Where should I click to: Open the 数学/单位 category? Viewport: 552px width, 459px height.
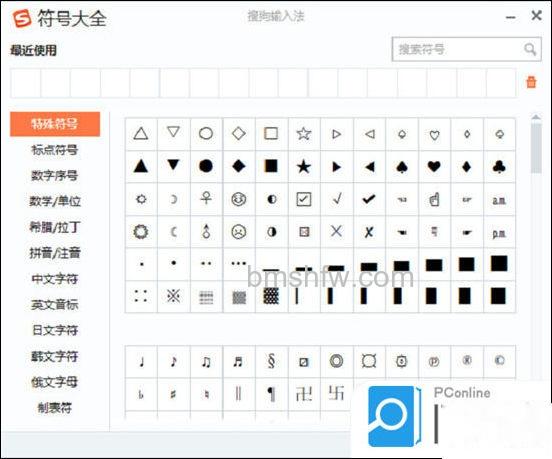point(55,201)
